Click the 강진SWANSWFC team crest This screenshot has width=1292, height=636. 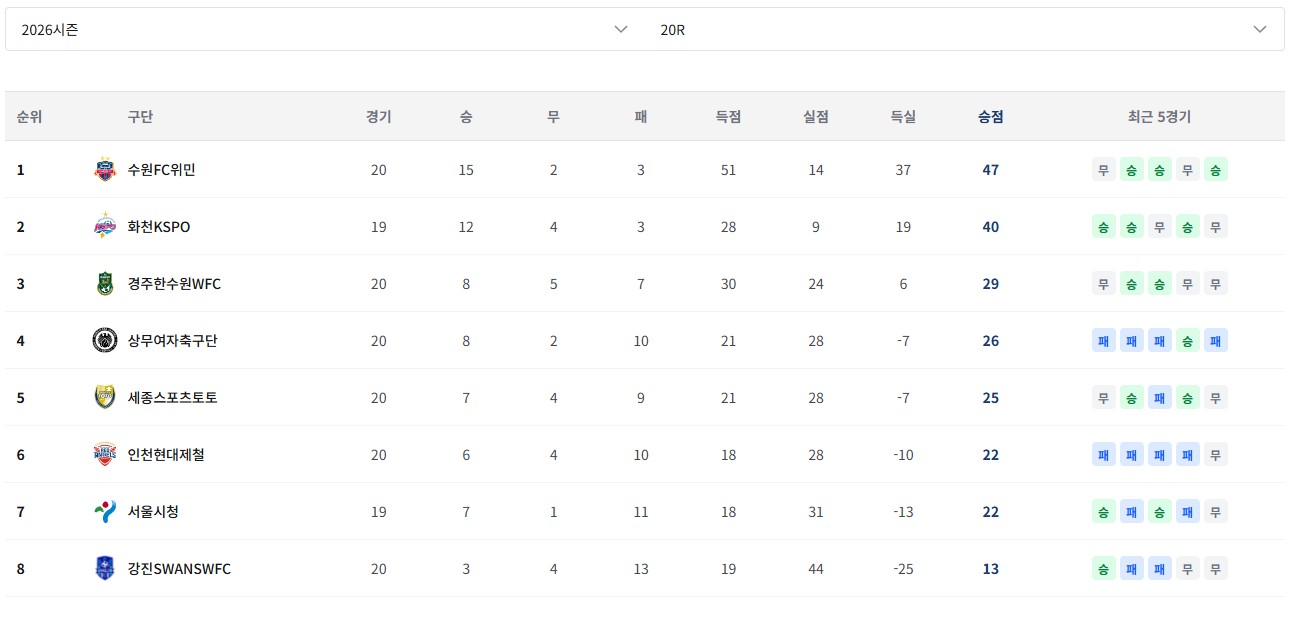104,569
